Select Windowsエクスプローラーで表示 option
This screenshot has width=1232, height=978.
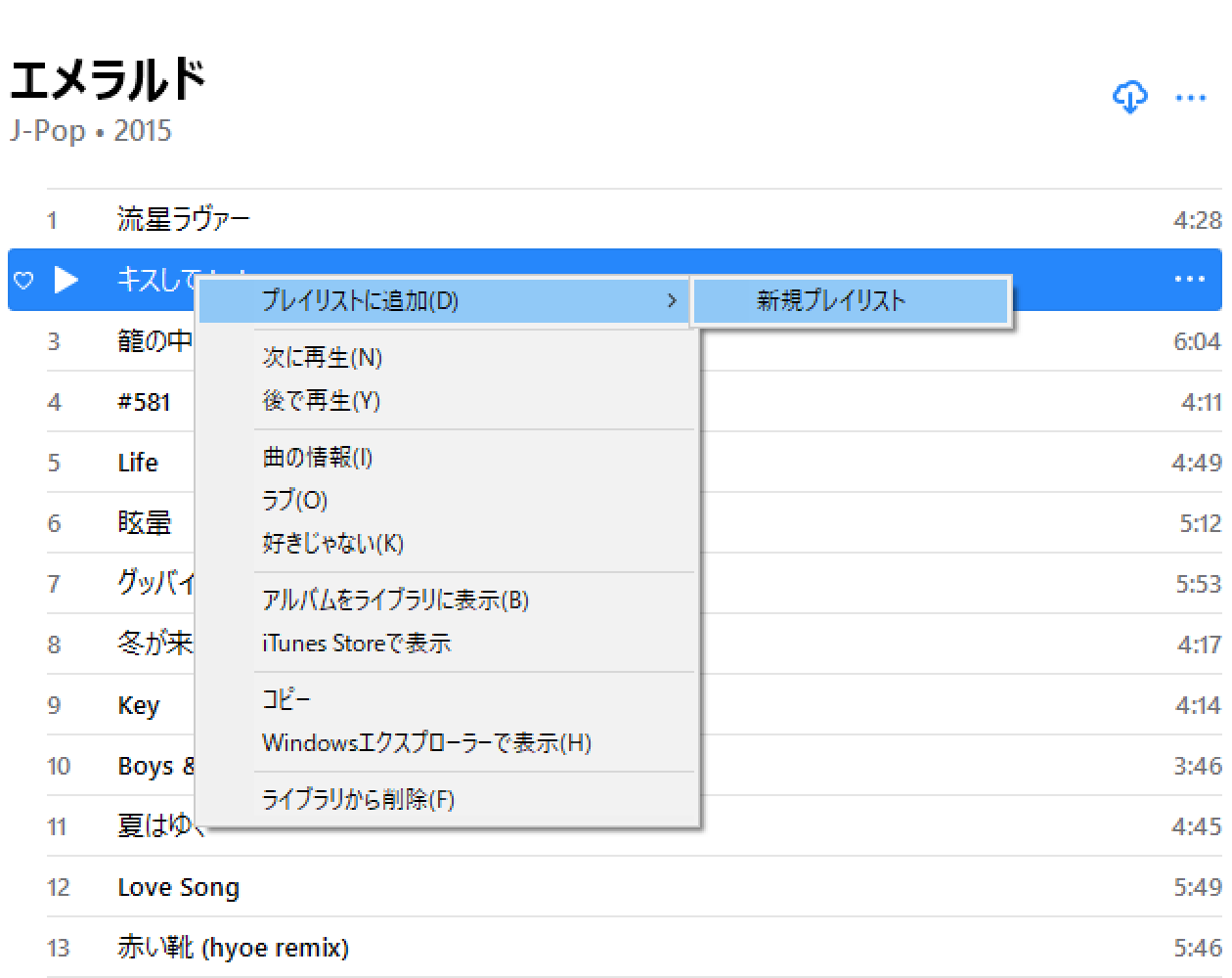click(x=426, y=743)
